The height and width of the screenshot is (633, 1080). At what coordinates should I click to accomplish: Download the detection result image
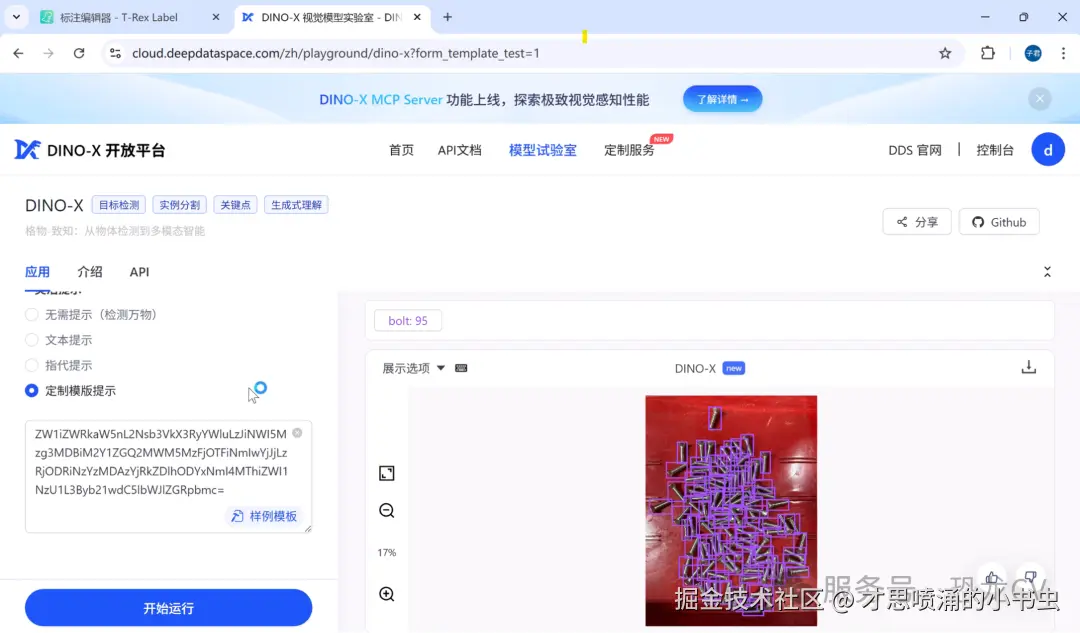click(1029, 367)
